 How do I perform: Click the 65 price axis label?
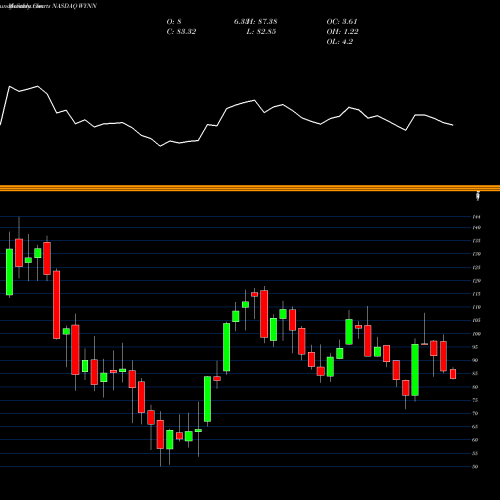click(x=476, y=427)
